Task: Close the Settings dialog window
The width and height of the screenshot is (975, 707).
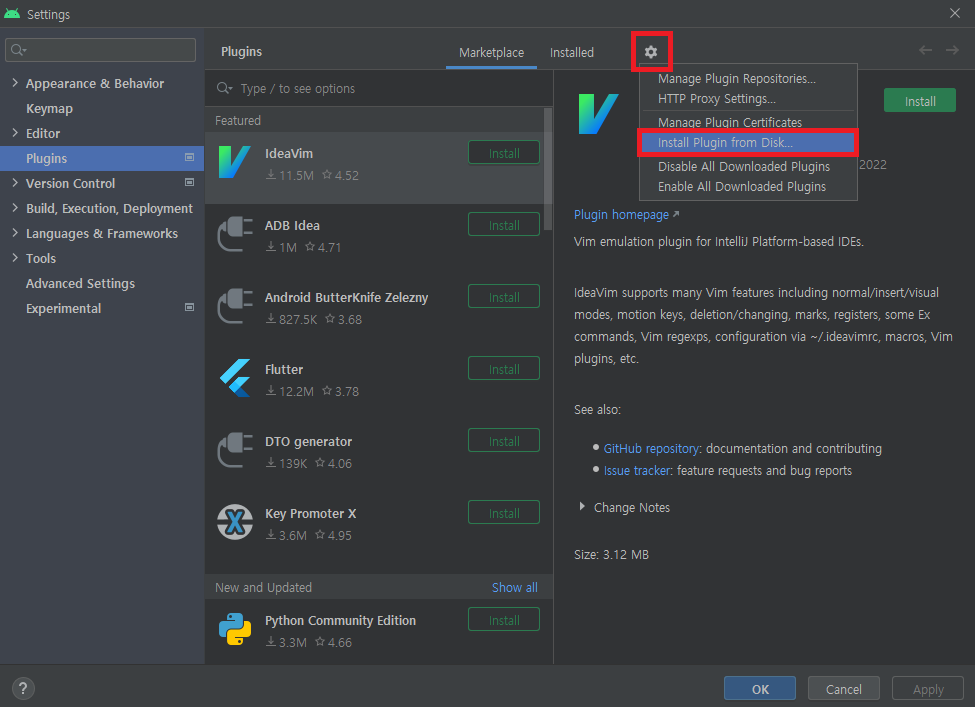Action: (x=954, y=13)
